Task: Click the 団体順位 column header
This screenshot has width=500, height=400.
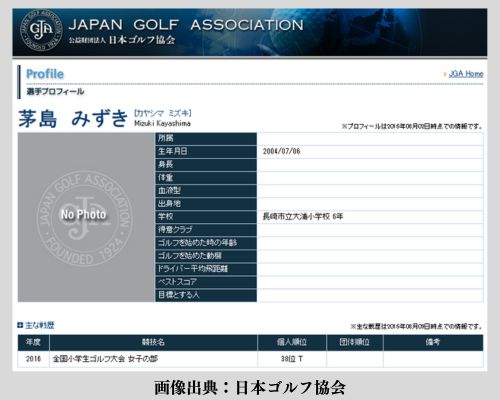Action: coord(355,342)
